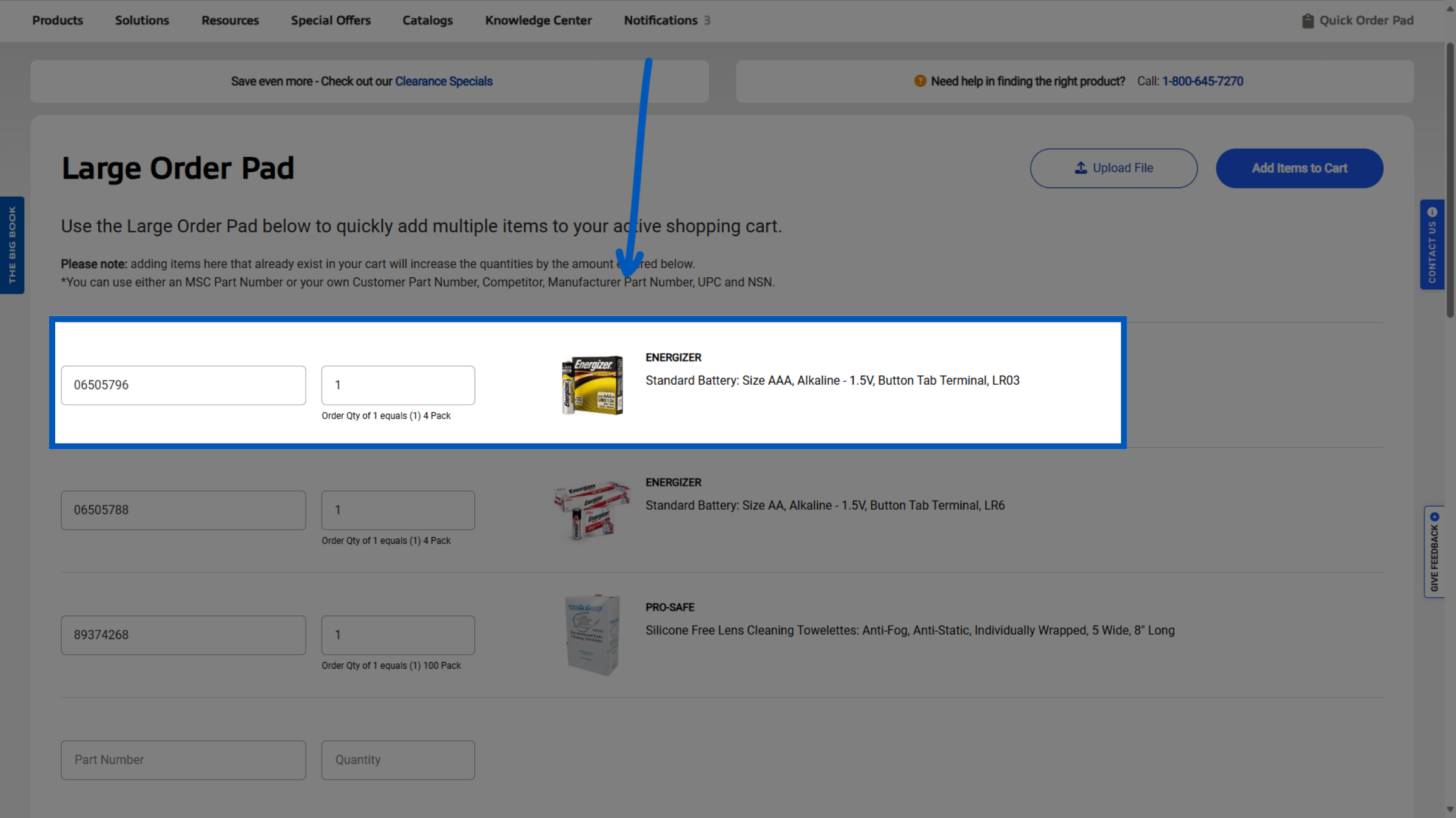Image resolution: width=1456 pixels, height=818 pixels.
Task: Click the PRO-SAFE lens towelettes product image
Action: (x=593, y=635)
